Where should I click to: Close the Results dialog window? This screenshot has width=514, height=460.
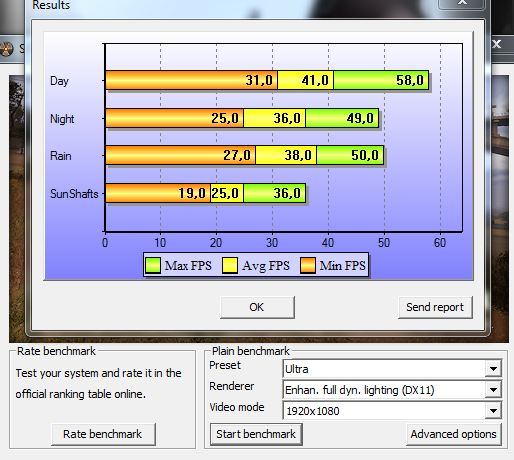coord(462,3)
